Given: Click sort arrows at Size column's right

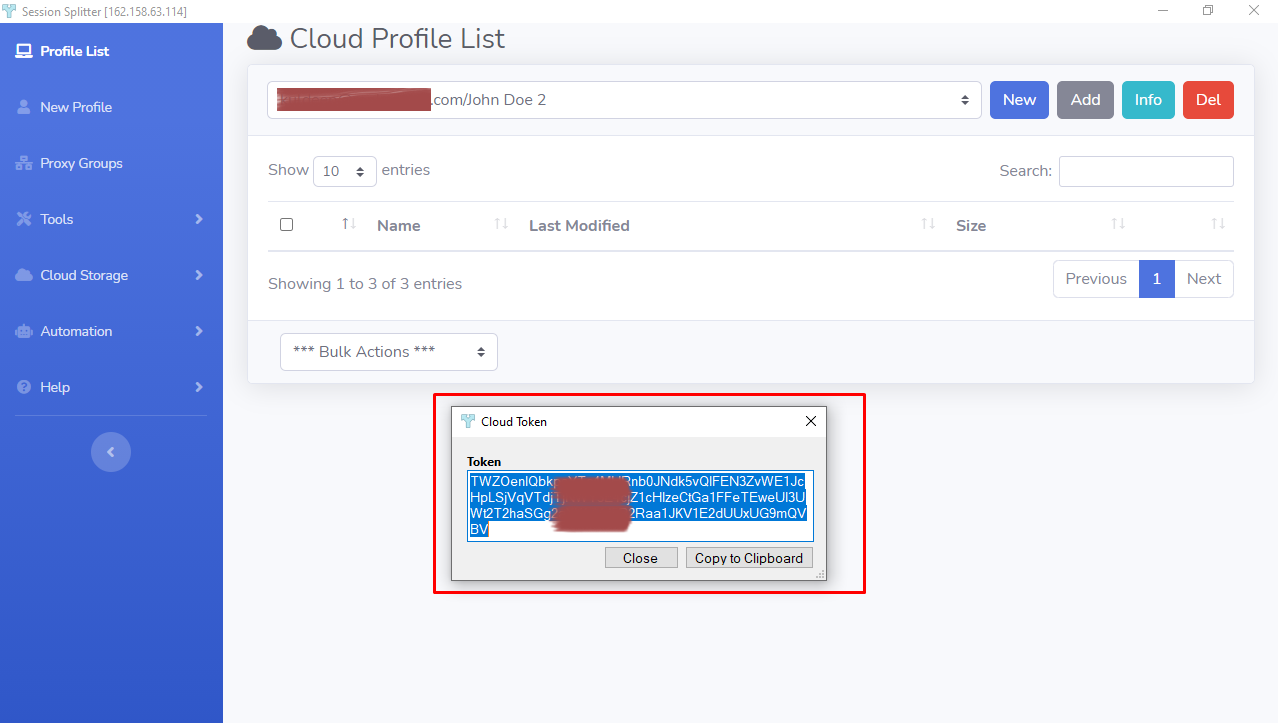Looking at the screenshot, I should coord(1118,224).
